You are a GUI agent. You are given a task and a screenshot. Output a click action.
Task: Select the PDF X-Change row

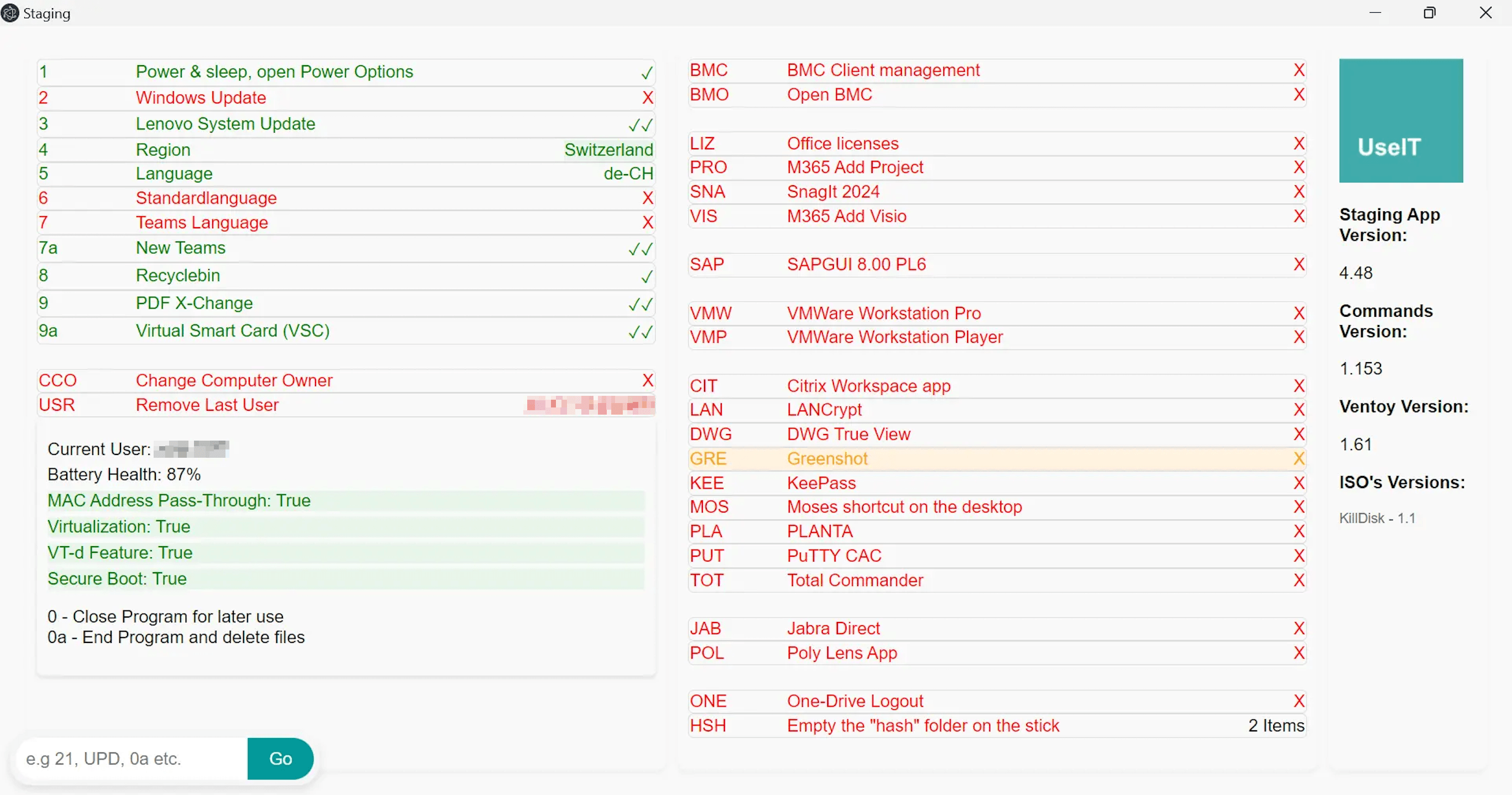point(346,304)
